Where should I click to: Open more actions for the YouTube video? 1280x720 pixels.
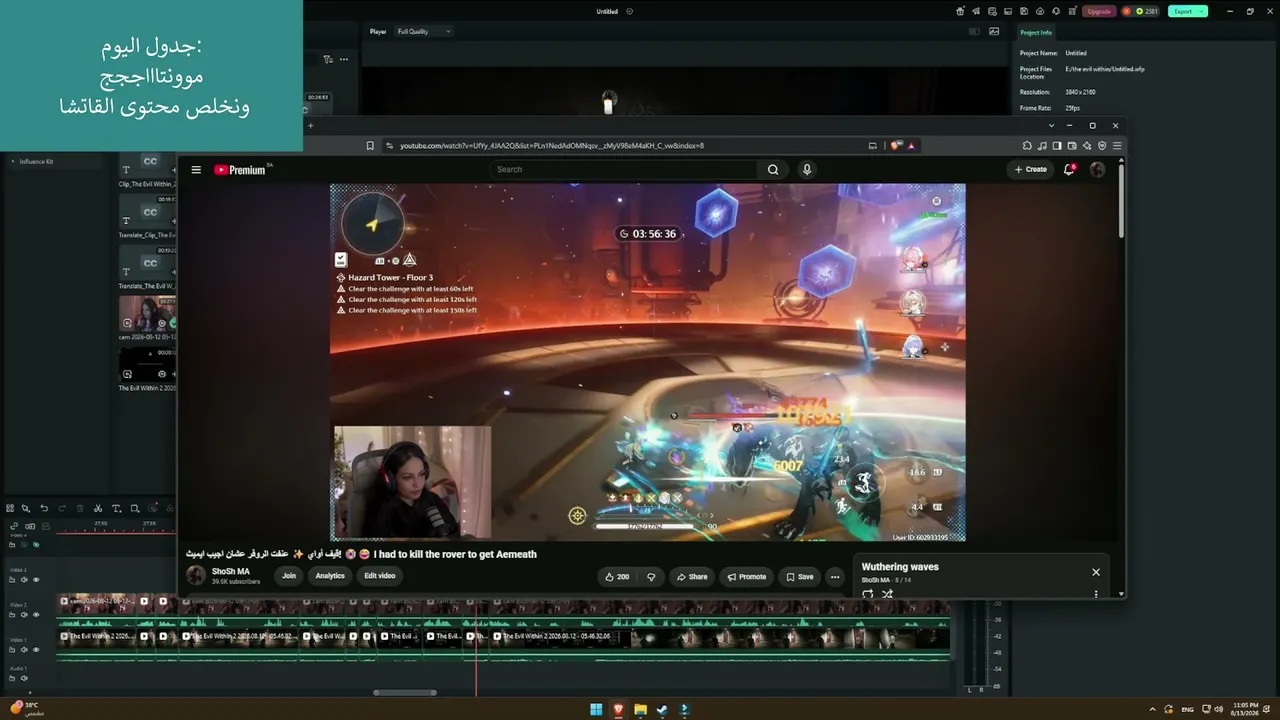(835, 577)
